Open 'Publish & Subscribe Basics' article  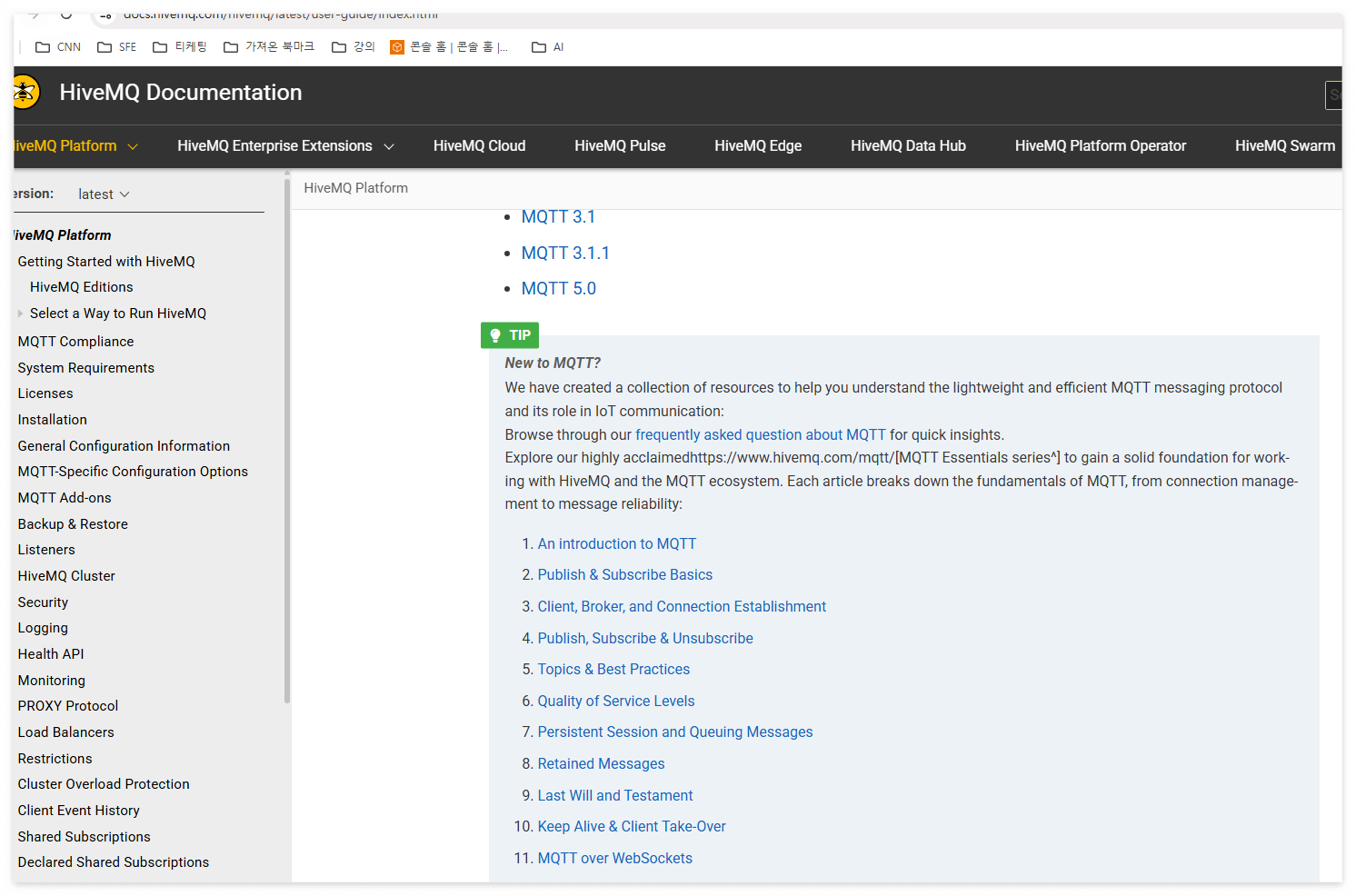625,575
